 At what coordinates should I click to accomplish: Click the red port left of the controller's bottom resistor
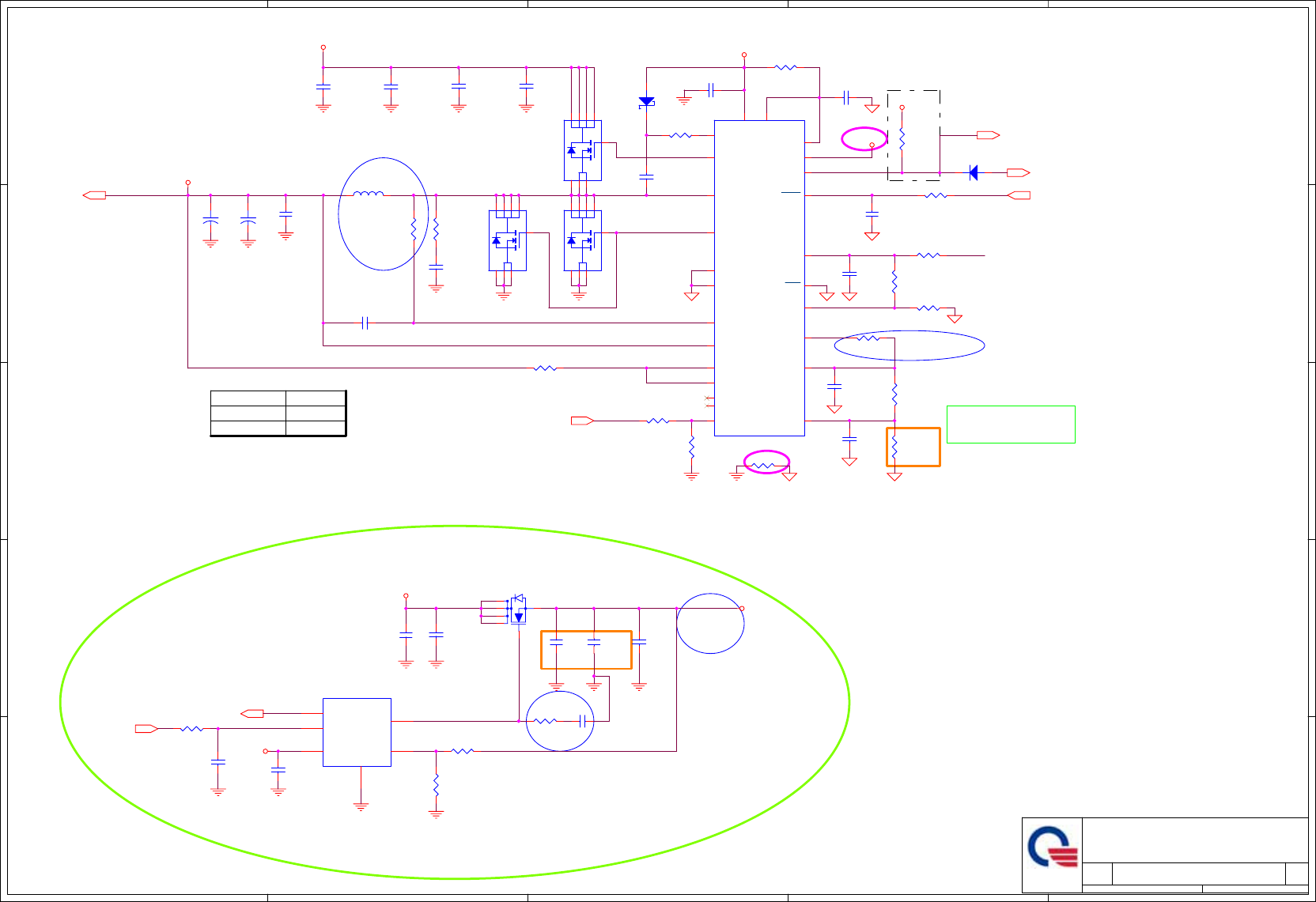pyautogui.click(x=582, y=421)
